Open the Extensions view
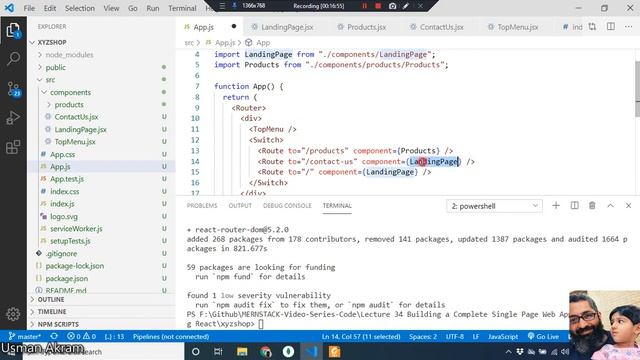This screenshot has width=640, height=360. click(13, 147)
